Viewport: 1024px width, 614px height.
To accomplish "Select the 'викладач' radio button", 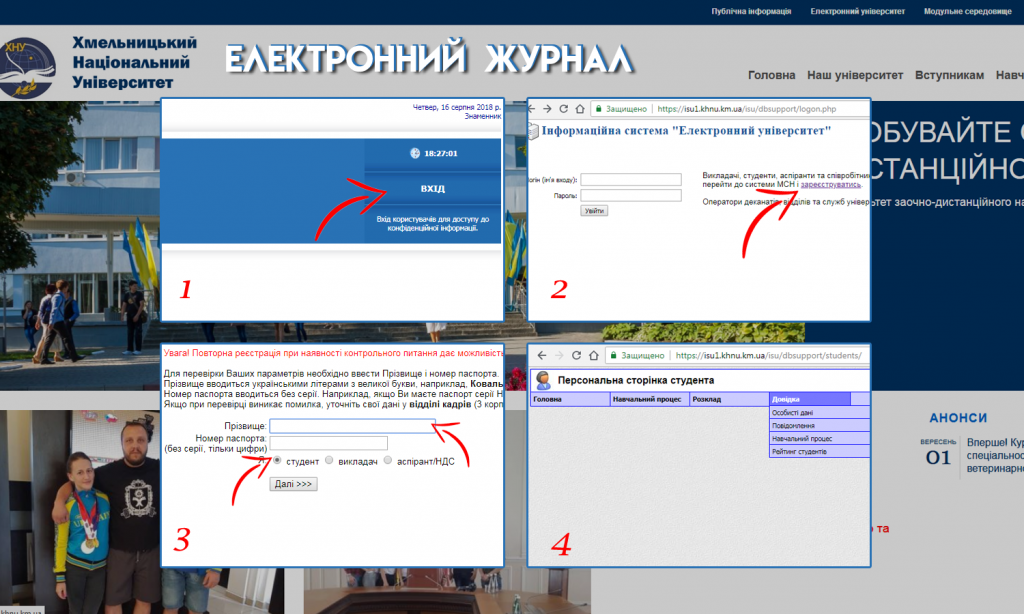I will click(329, 460).
